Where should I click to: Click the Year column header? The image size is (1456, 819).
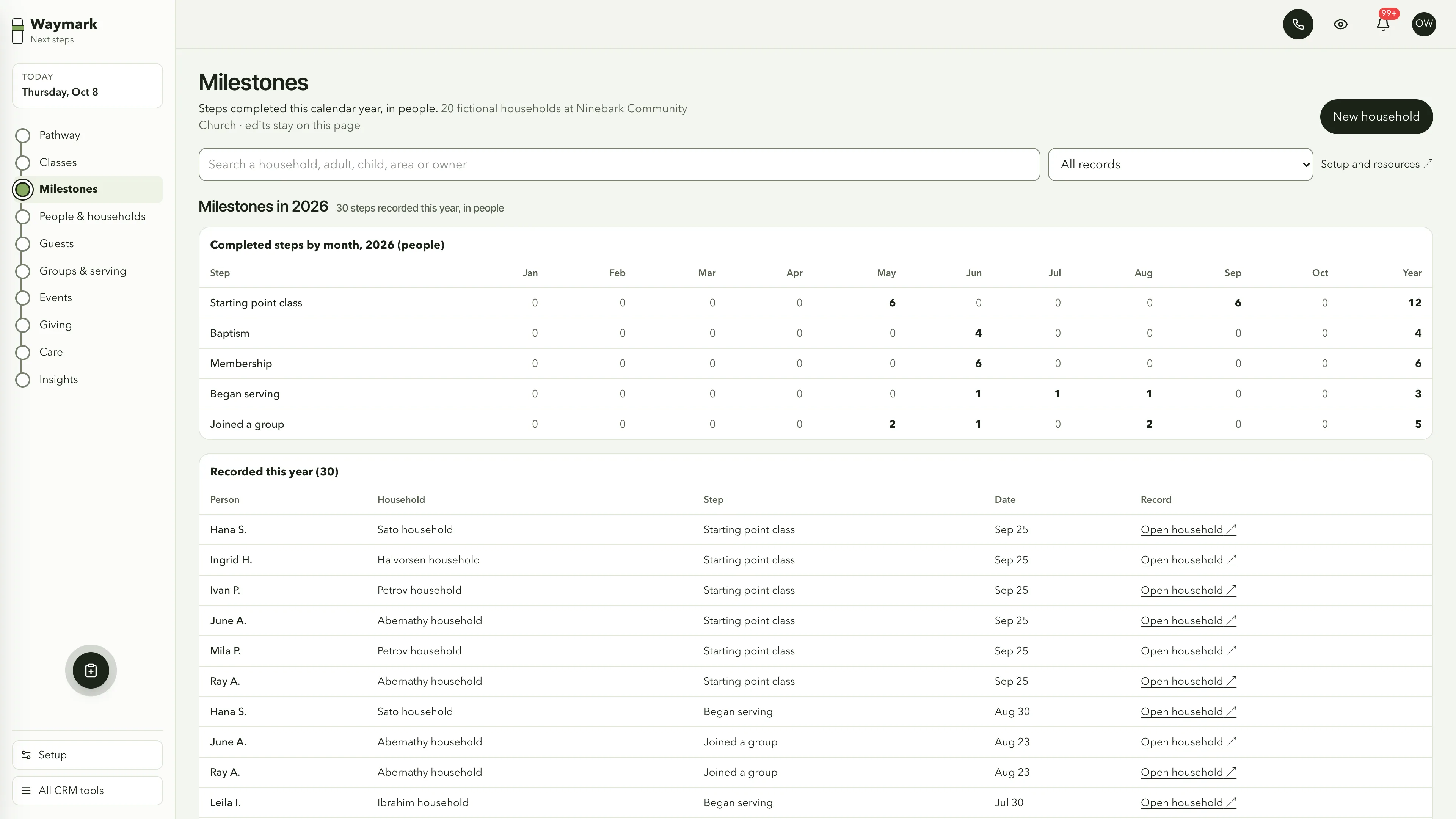coord(1412,273)
